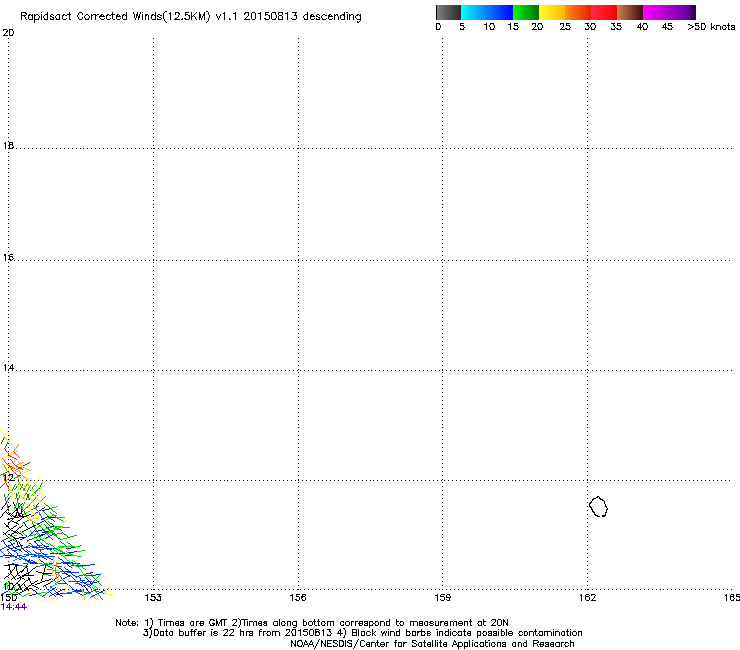Screen dimensions: 740x650
Task: Click the 159 longitude axis label
Action: (442, 598)
